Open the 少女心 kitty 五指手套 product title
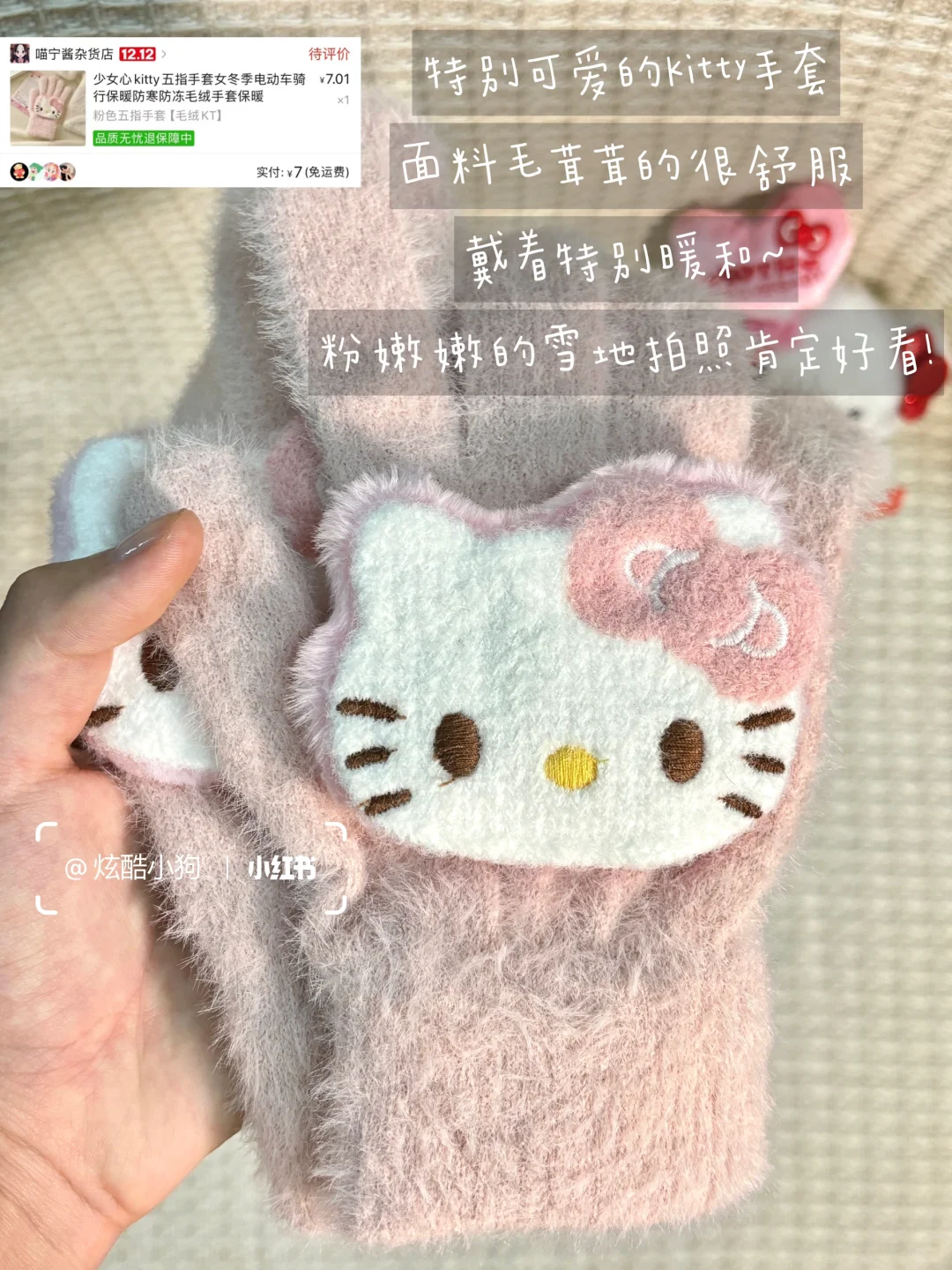The height and width of the screenshot is (1270, 952). [x=199, y=87]
